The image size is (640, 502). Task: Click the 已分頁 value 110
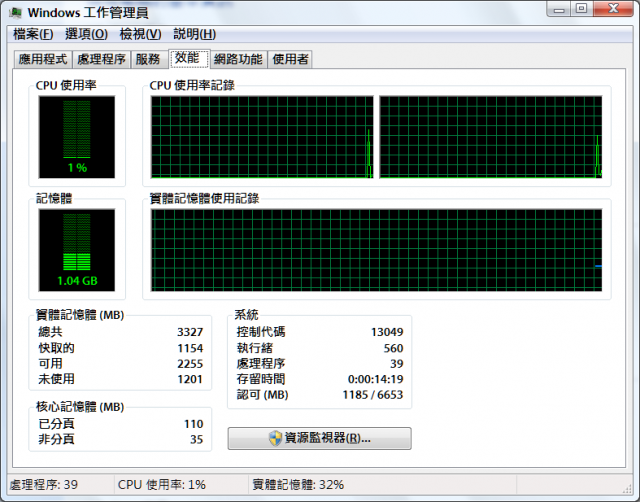click(193, 424)
